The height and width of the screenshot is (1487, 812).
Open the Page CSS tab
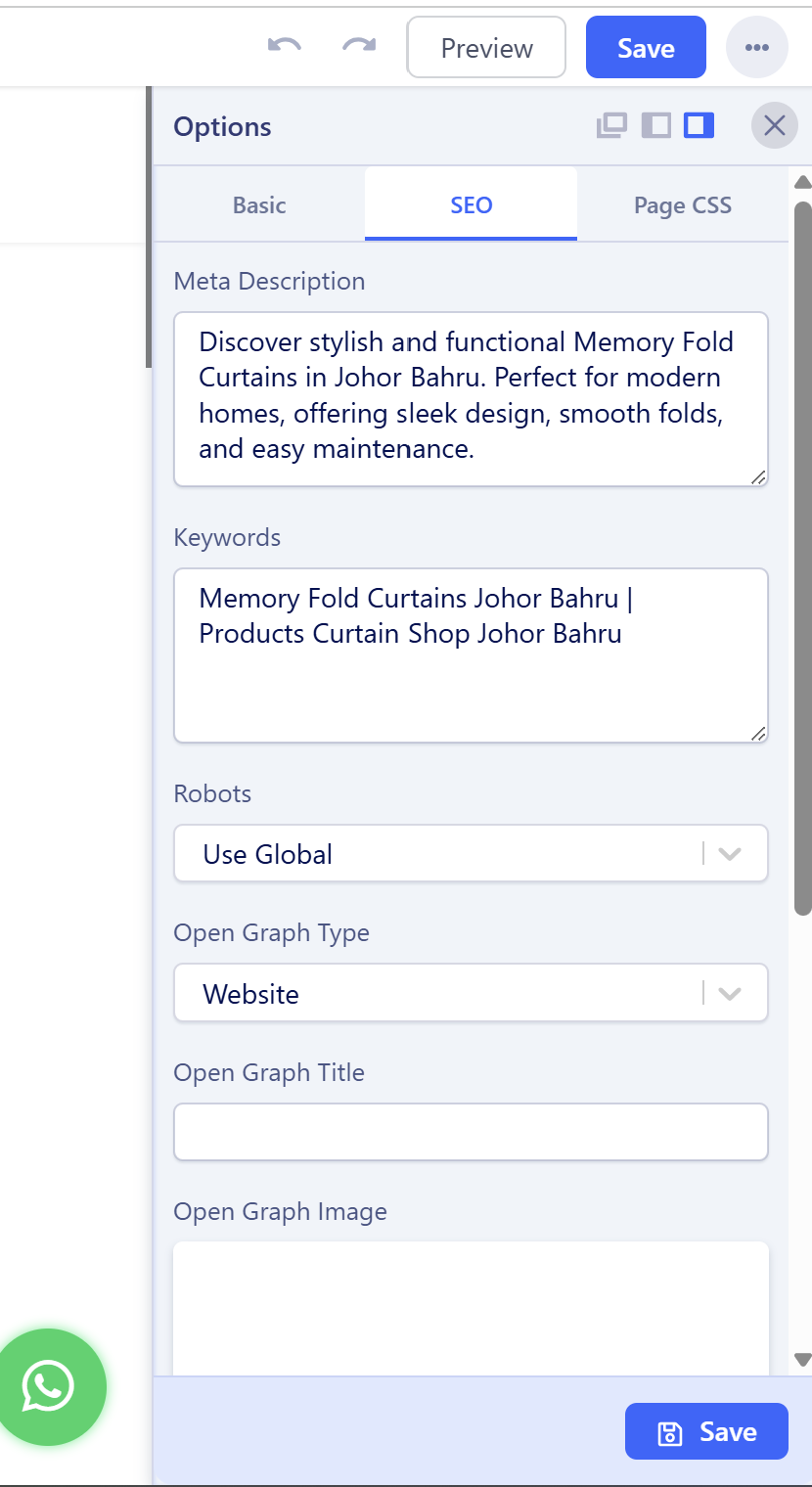tap(682, 204)
